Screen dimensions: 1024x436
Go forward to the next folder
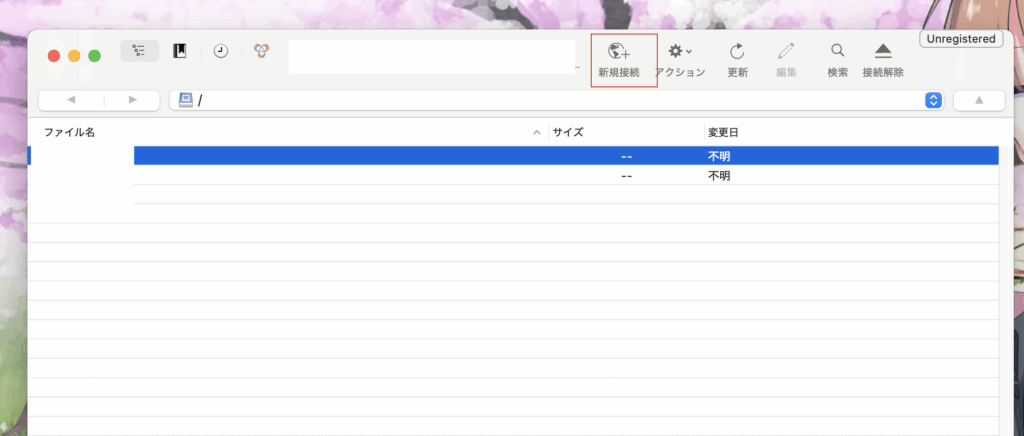(x=133, y=100)
